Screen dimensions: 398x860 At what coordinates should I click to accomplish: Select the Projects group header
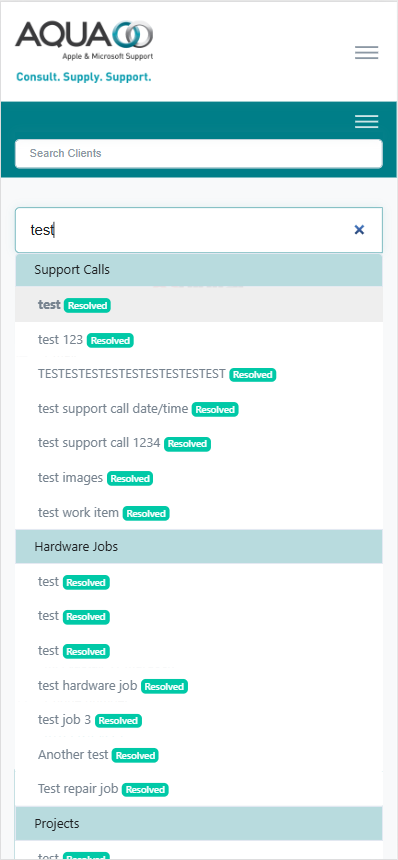click(x=198, y=823)
